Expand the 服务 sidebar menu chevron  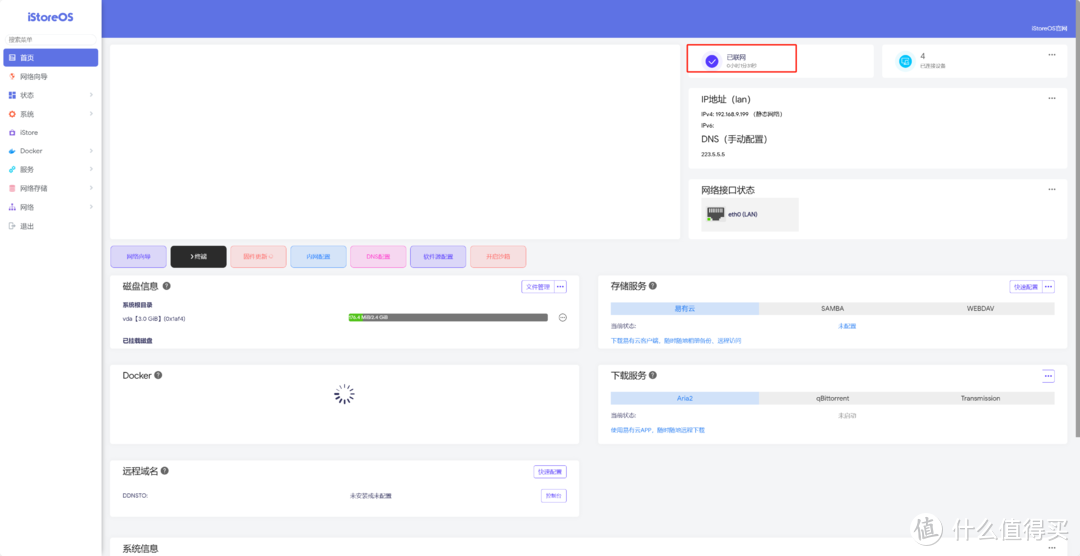click(x=91, y=169)
